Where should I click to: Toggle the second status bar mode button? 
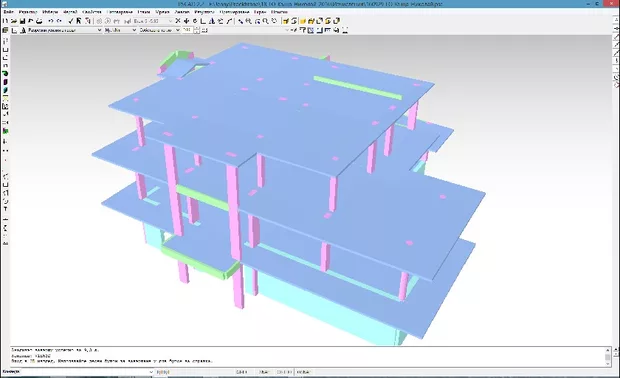263,372
